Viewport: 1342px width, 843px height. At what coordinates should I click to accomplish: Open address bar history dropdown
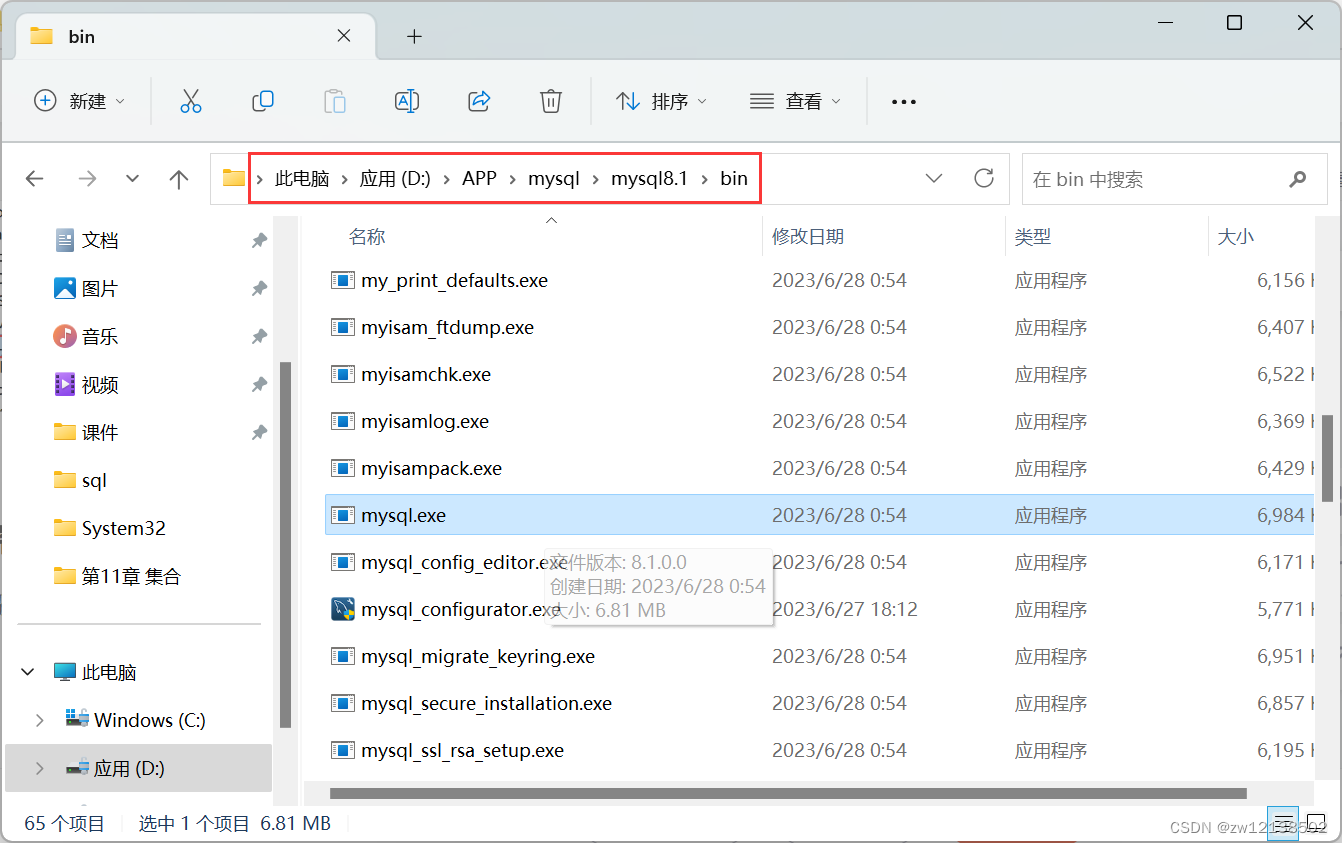pos(934,178)
